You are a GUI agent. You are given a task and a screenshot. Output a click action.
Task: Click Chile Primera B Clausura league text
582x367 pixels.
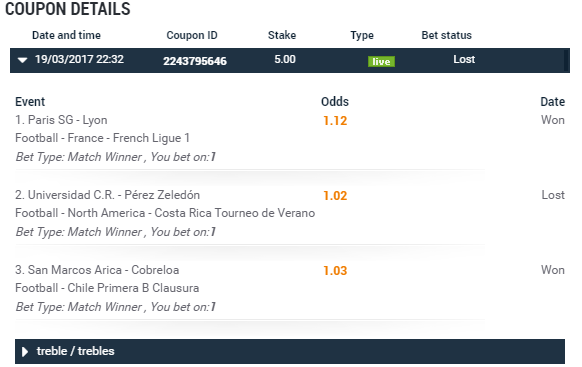[133, 288]
